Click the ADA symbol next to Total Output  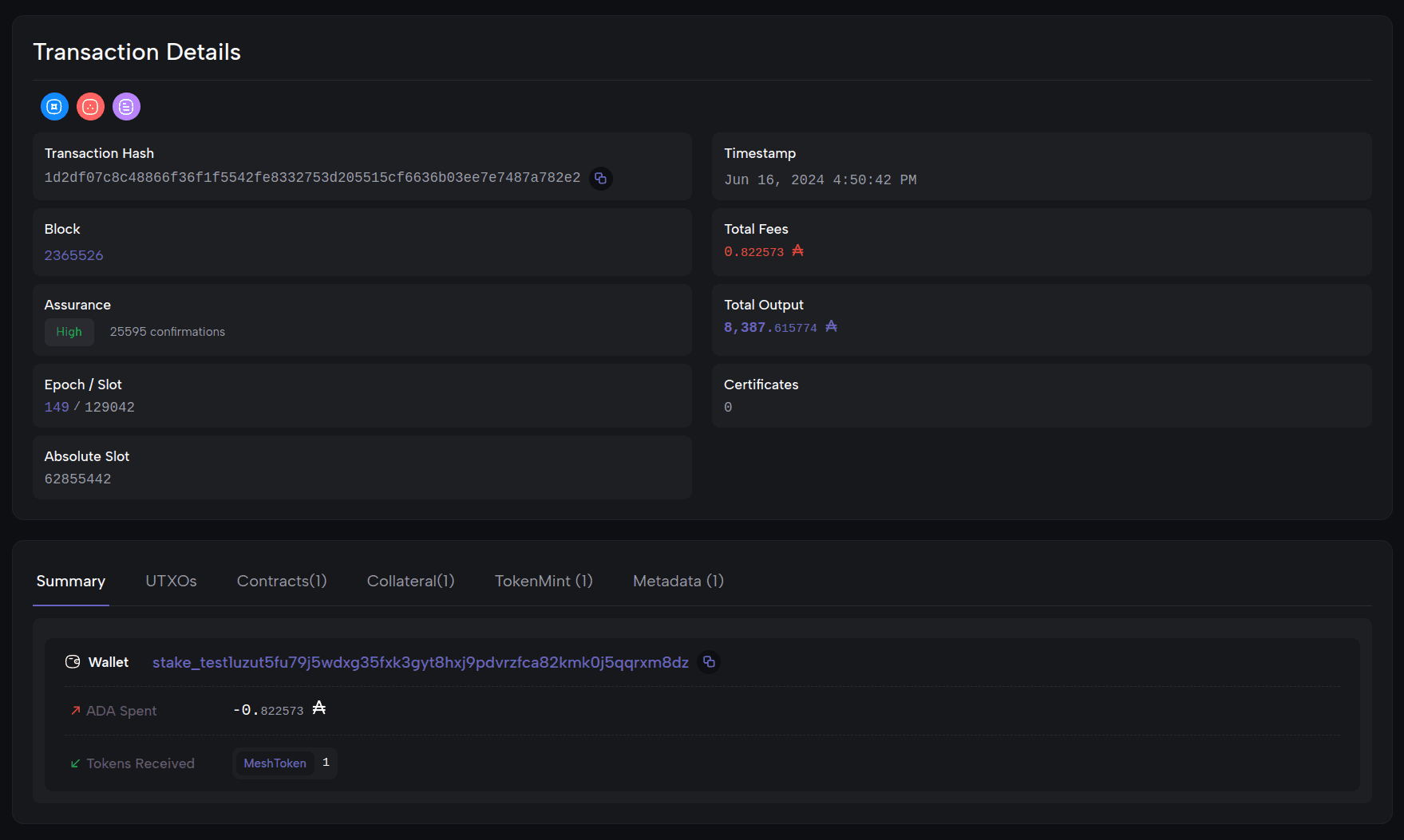click(831, 326)
